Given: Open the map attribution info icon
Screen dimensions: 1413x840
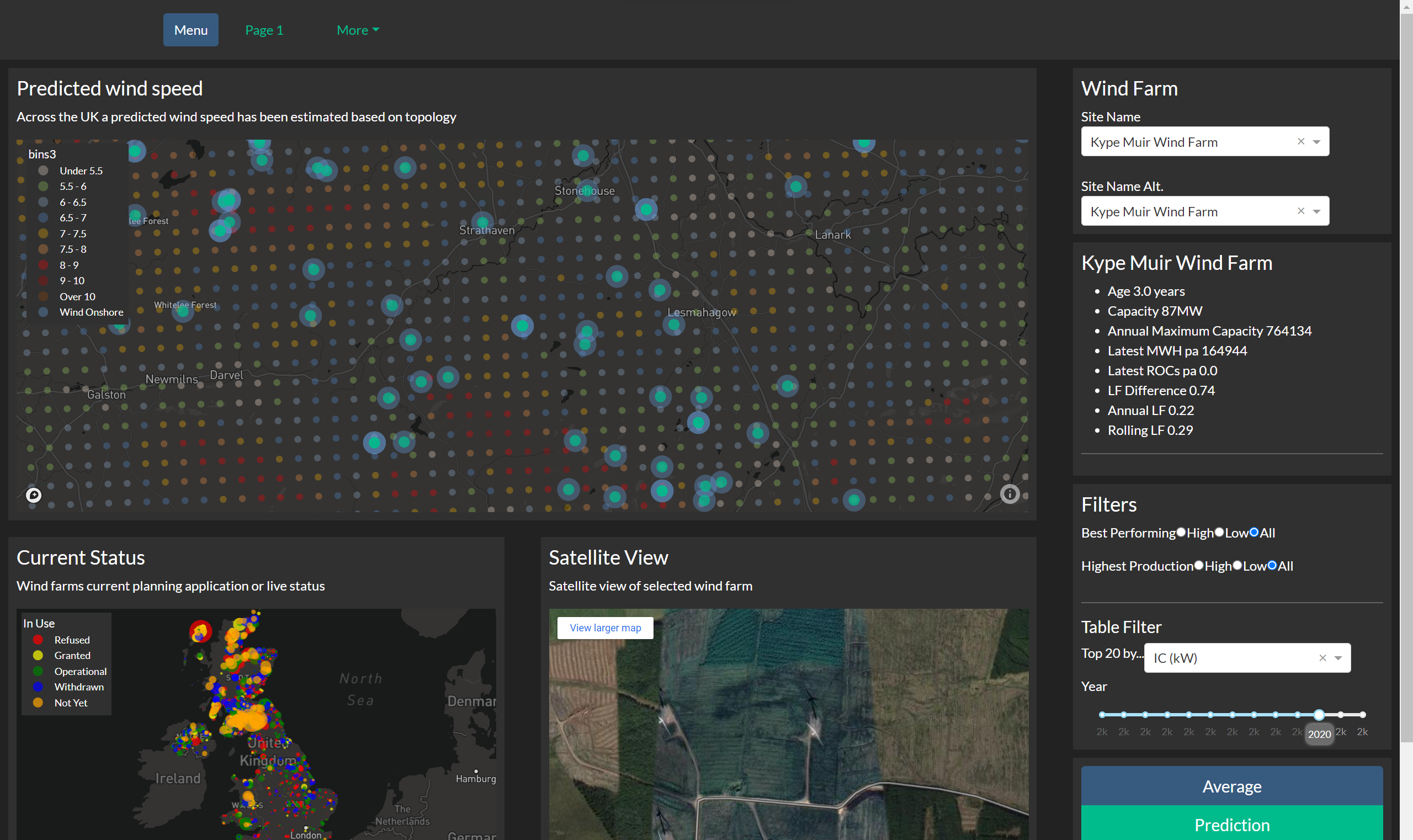Looking at the screenshot, I should [1010, 494].
